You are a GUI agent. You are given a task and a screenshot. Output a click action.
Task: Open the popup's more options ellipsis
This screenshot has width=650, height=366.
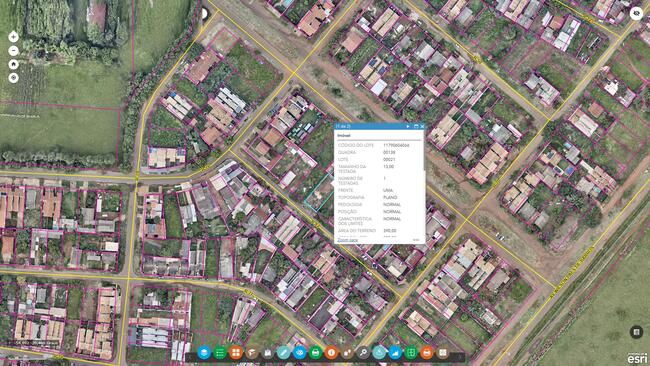[x=416, y=240]
